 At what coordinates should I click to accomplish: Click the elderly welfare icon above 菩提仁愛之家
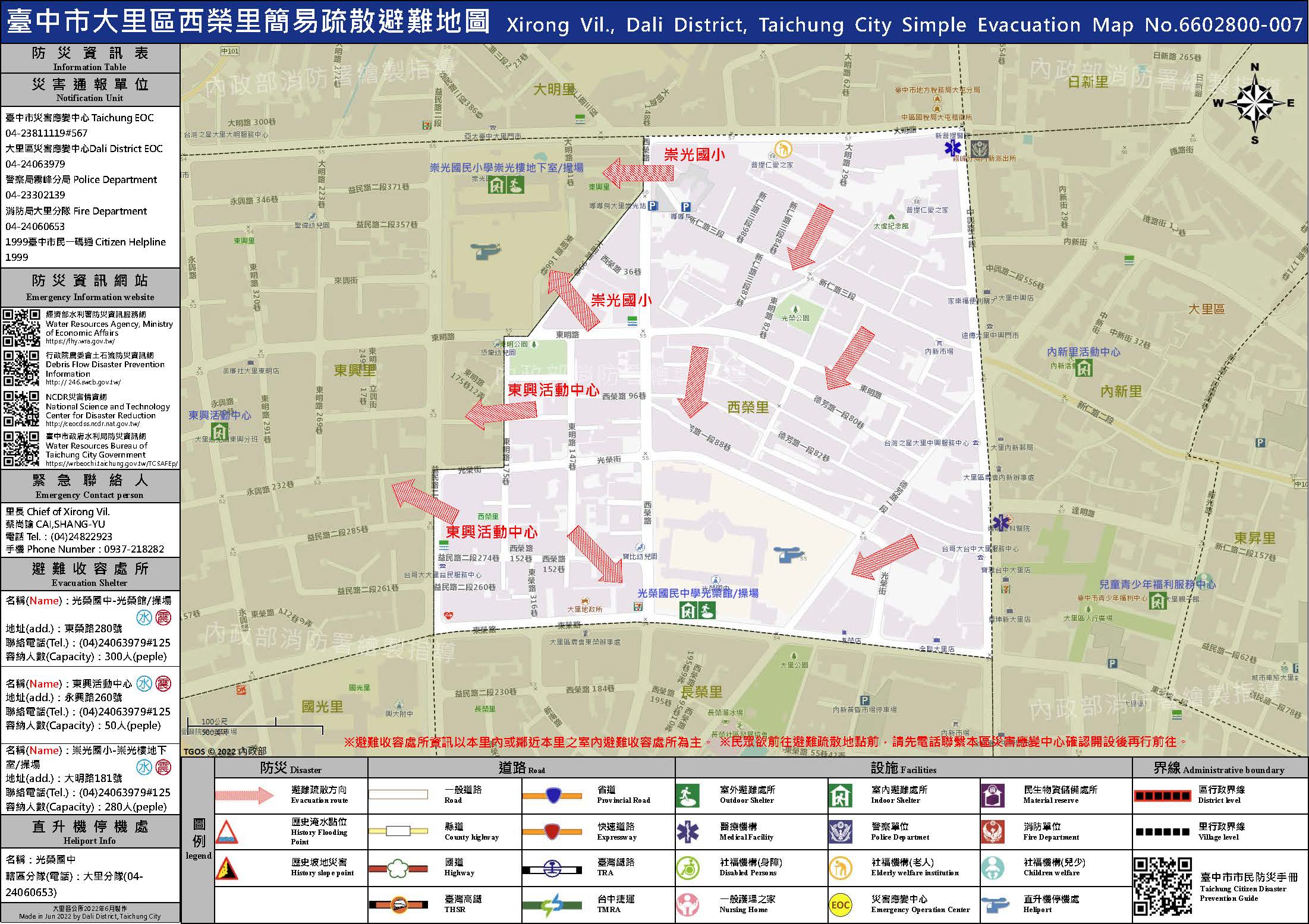783,149
